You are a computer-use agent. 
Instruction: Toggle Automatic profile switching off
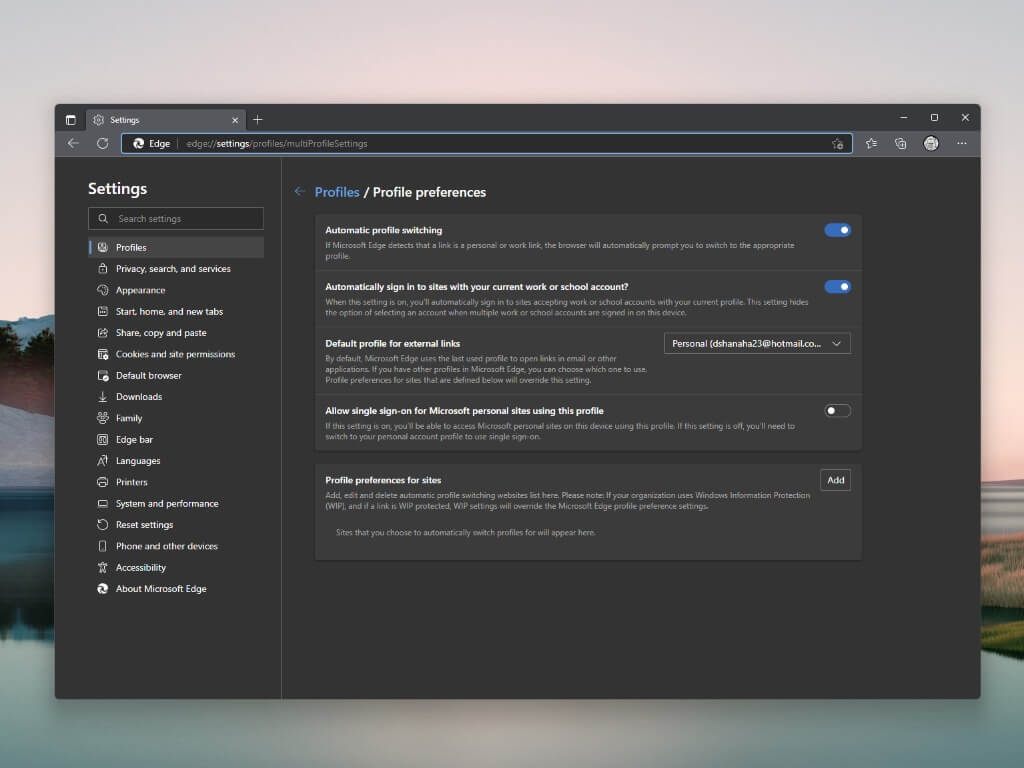coord(837,230)
